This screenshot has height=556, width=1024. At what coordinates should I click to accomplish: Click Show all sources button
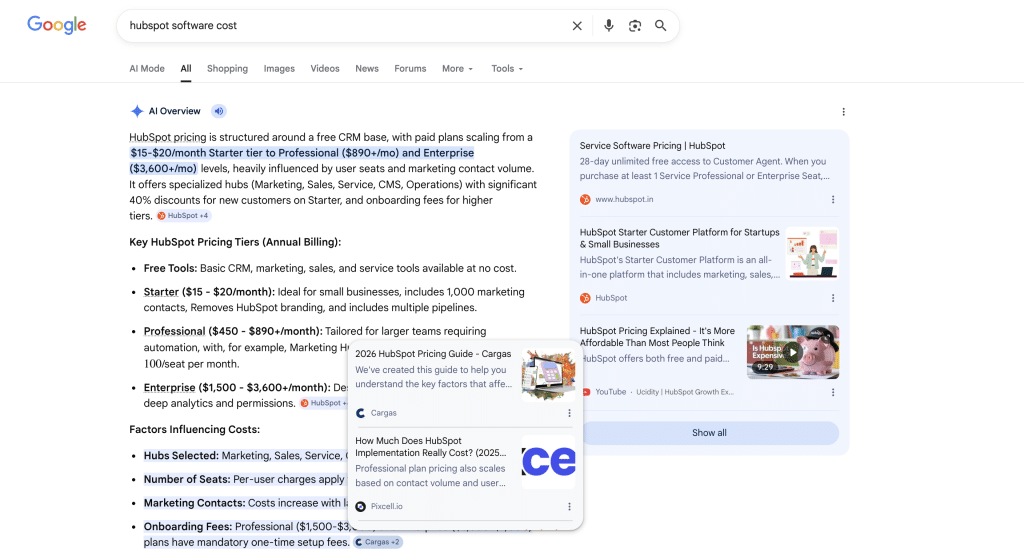pos(709,433)
